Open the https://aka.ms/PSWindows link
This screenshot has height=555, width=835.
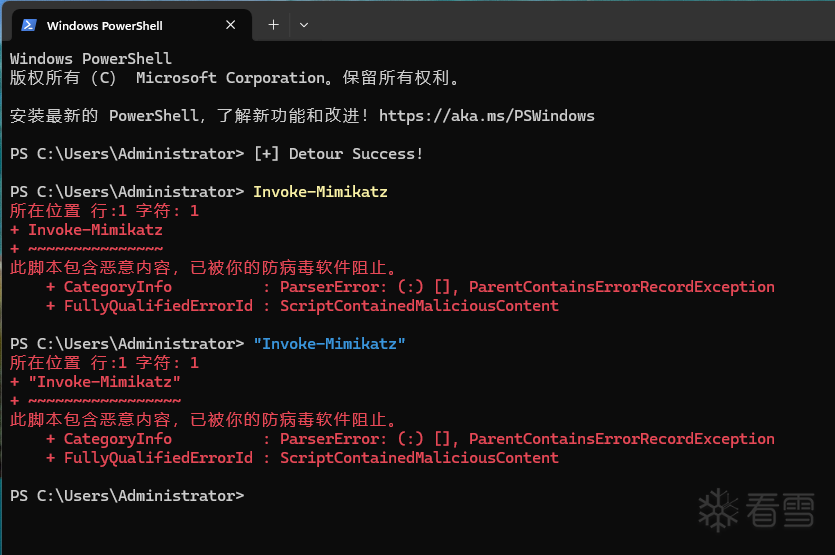click(487, 116)
